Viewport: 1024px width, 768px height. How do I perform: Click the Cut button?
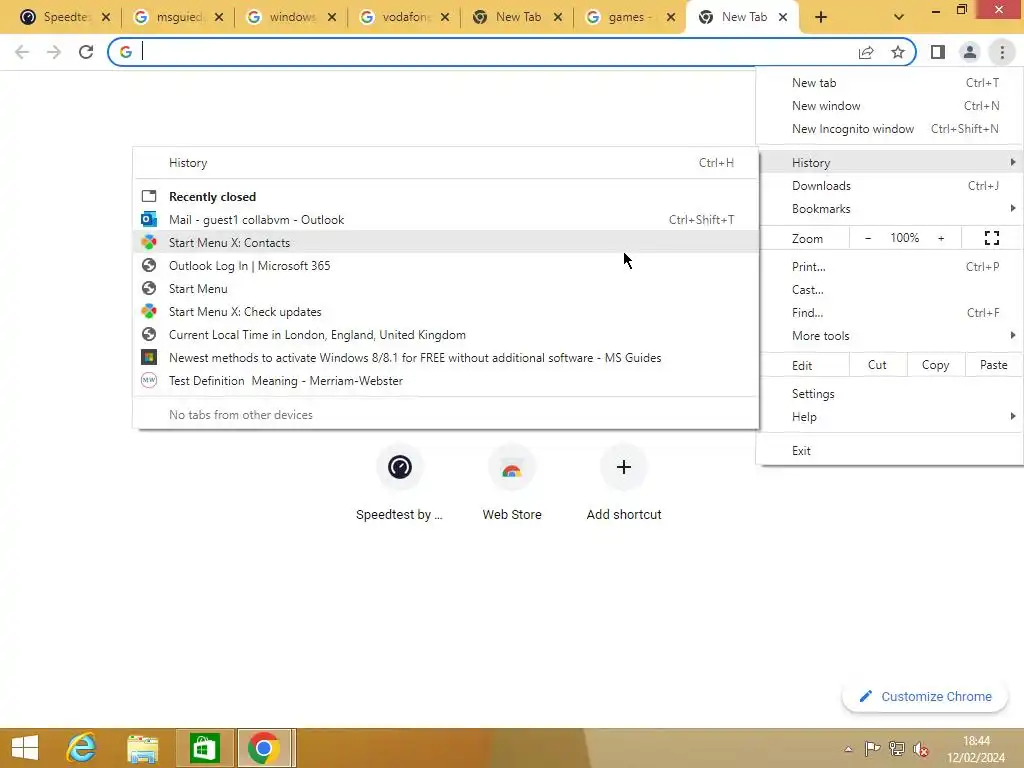point(877,365)
